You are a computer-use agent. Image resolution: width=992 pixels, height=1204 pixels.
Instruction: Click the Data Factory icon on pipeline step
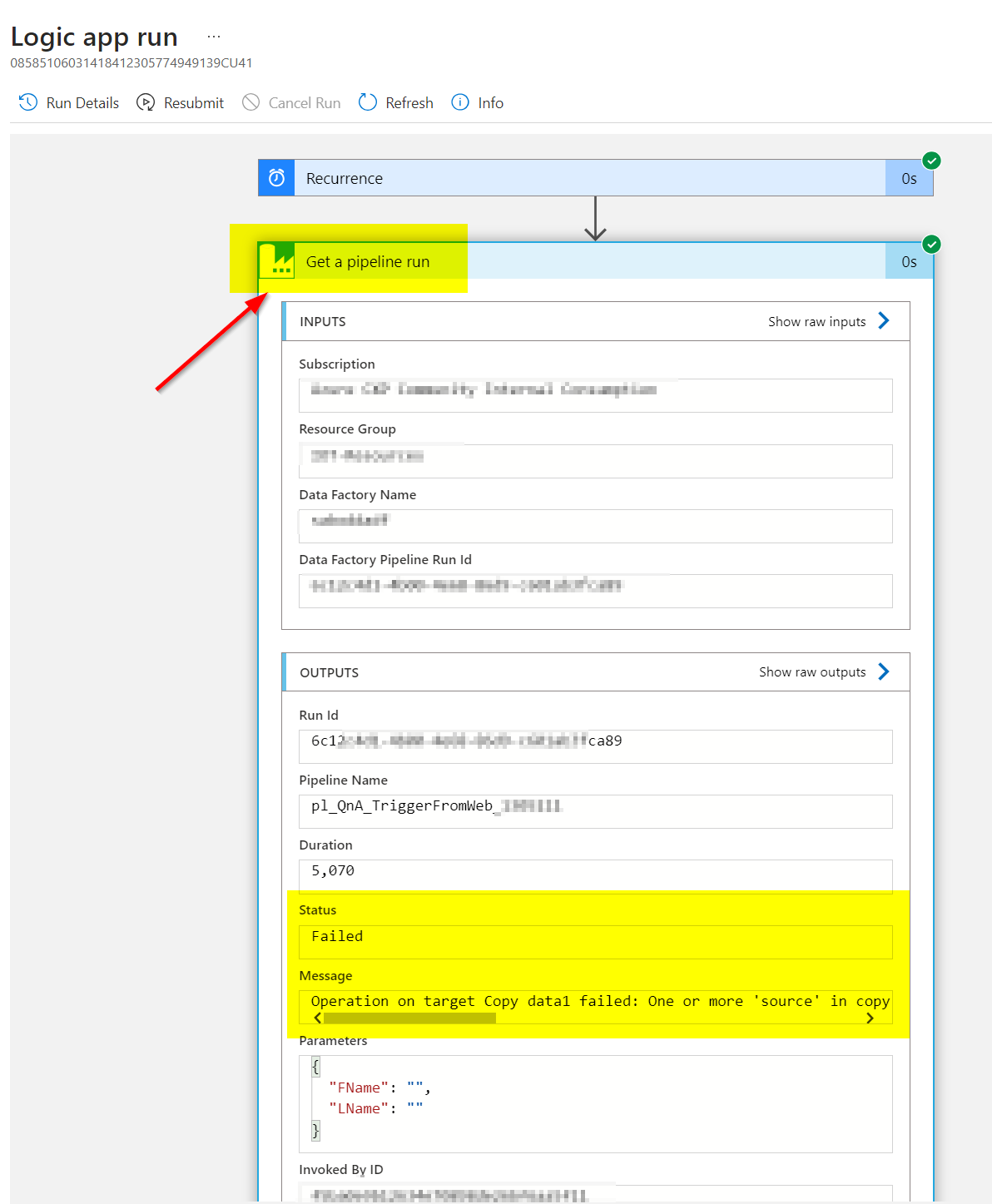pyautogui.click(x=276, y=261)
